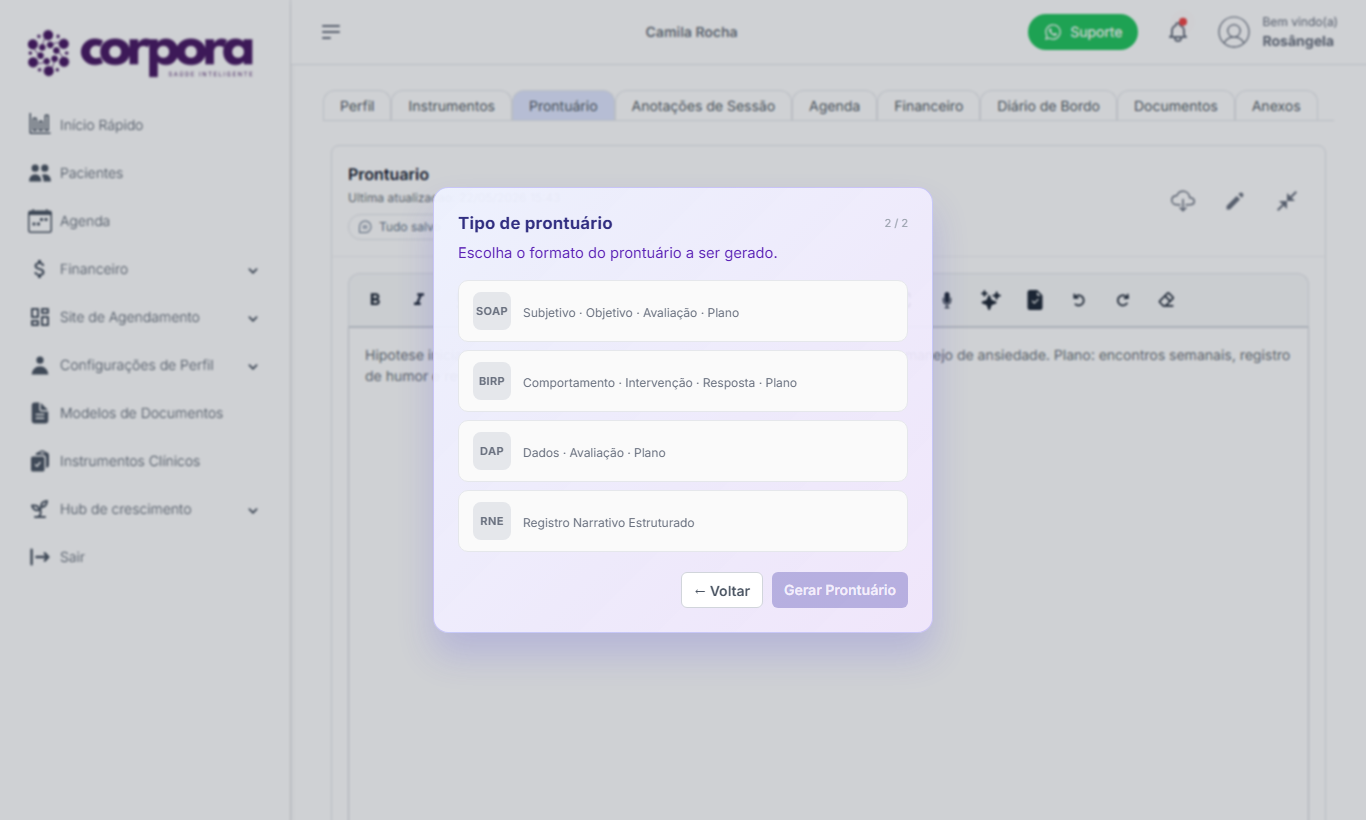Open the notifications bell icon
This screenshot has height=820, width=1366.
point(1178,32)
